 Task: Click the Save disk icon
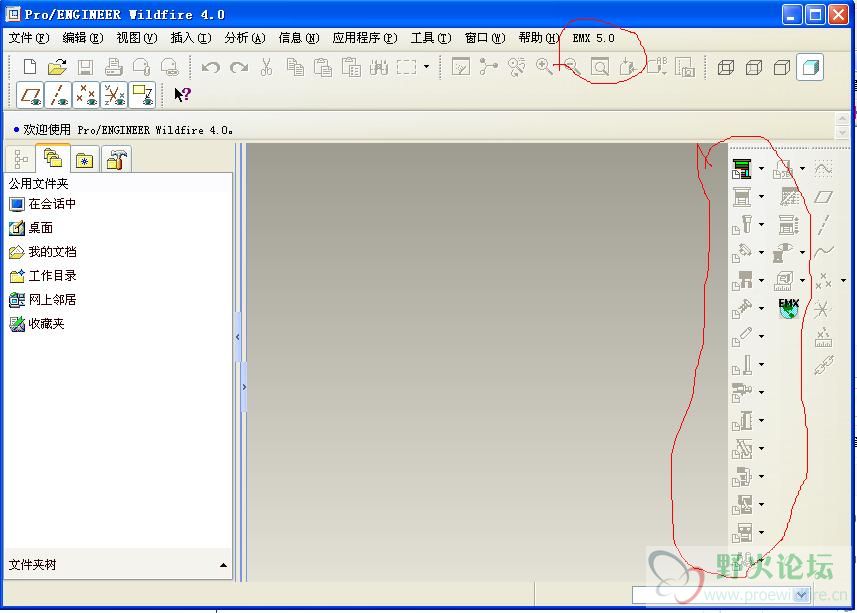85,67
